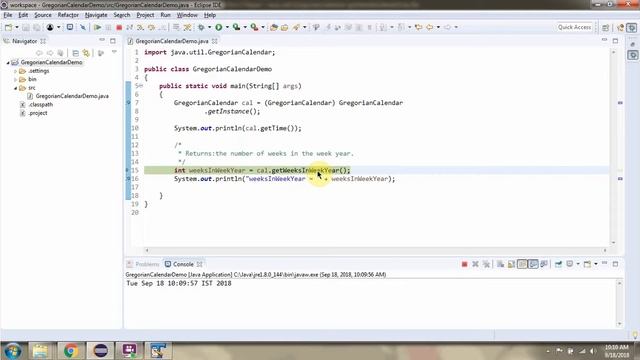
Task: Click the Windows Start button
Action: 12,351
